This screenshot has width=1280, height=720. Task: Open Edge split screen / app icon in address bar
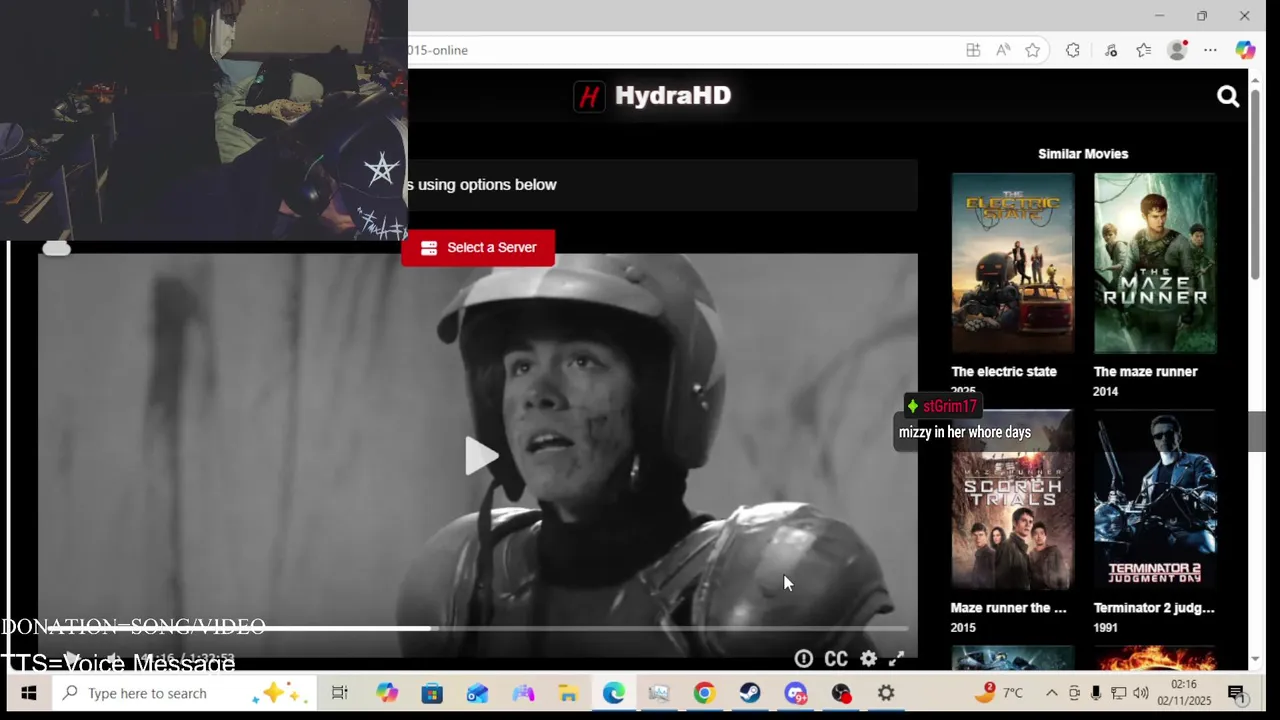(973, 50)
